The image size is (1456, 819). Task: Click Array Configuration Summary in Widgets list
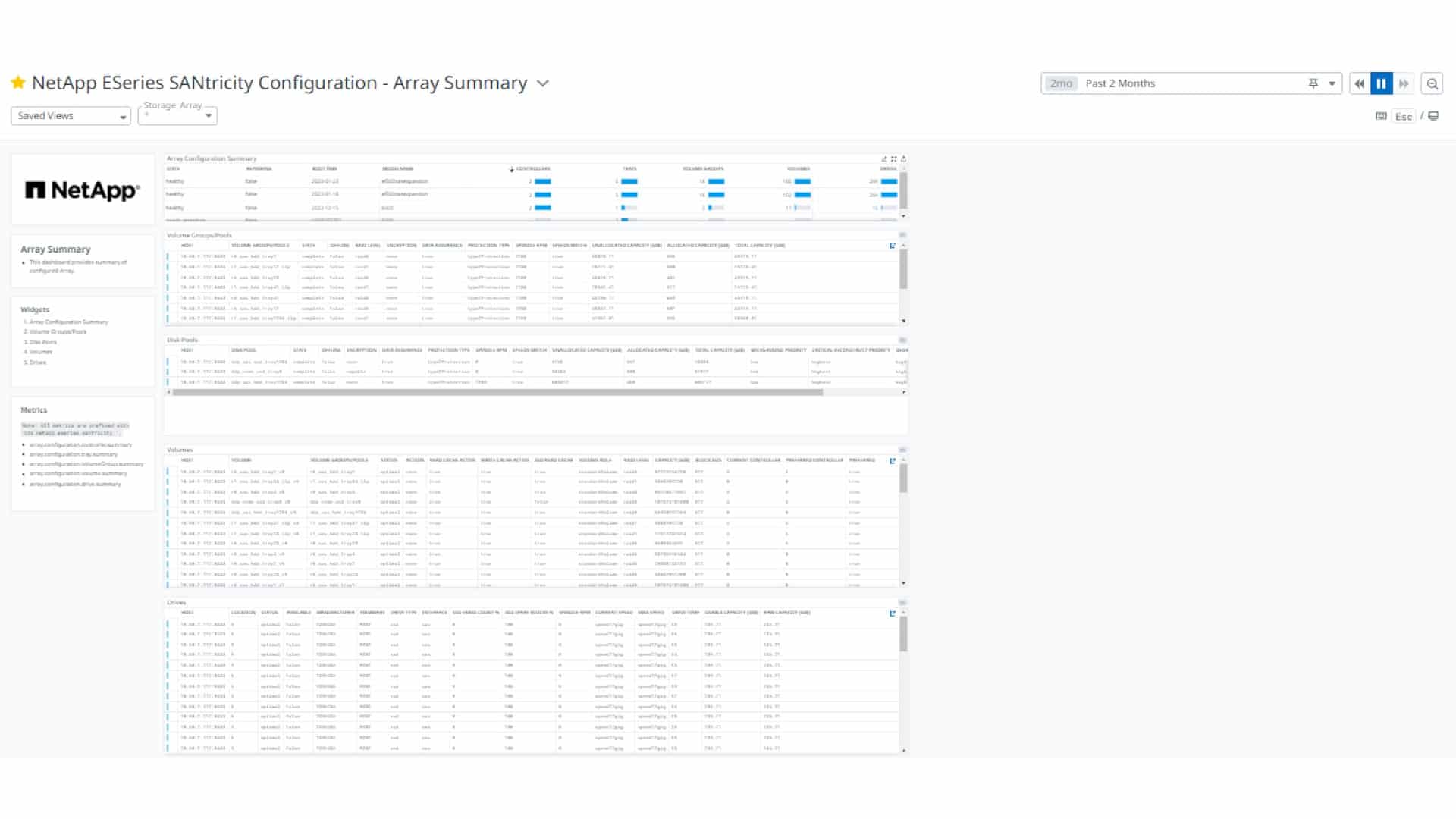click(68, 322)
